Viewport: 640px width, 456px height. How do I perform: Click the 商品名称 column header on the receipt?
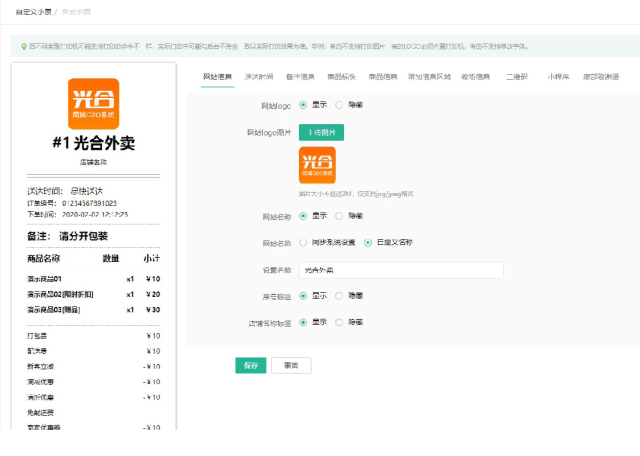pyautogui.click(x=44, y=258)
